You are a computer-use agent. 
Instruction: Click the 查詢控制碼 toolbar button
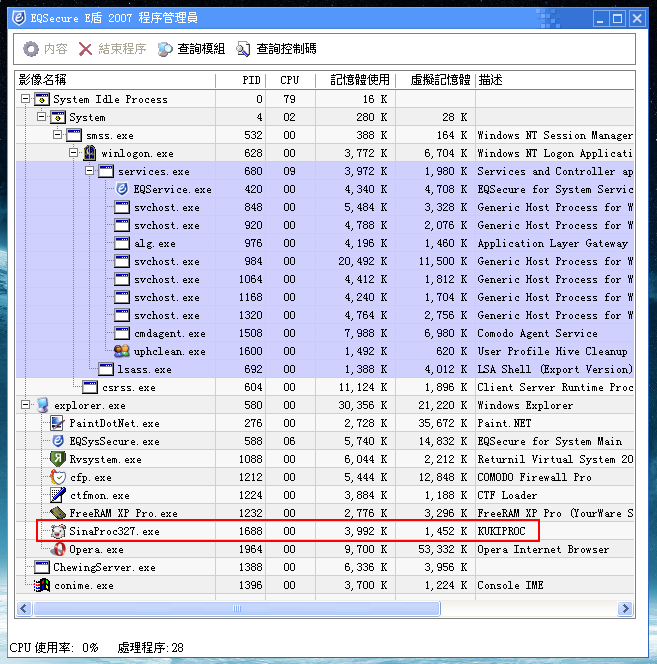(276, 49)
